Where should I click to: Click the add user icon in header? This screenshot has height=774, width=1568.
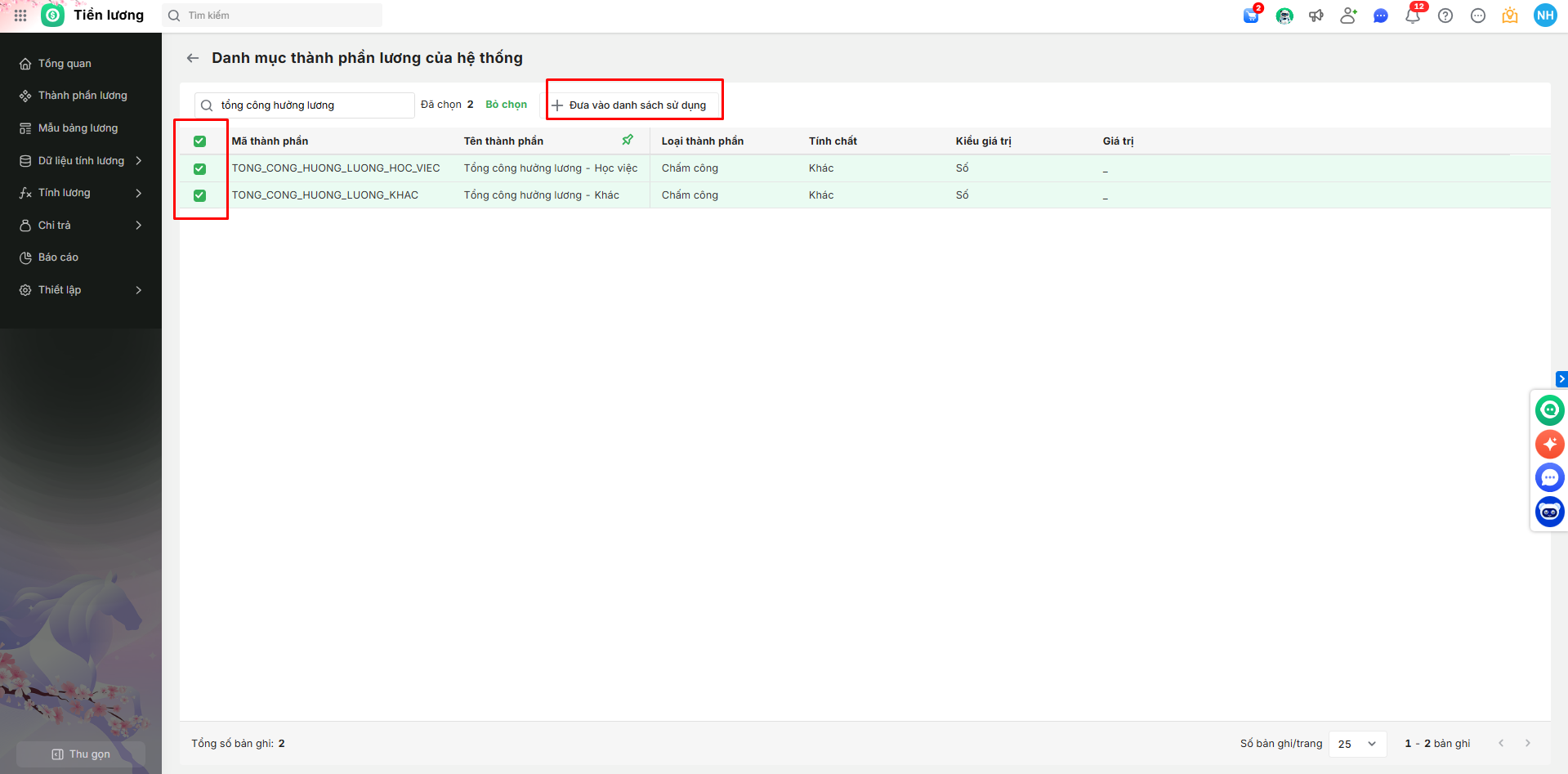(x=1348, y=16)
